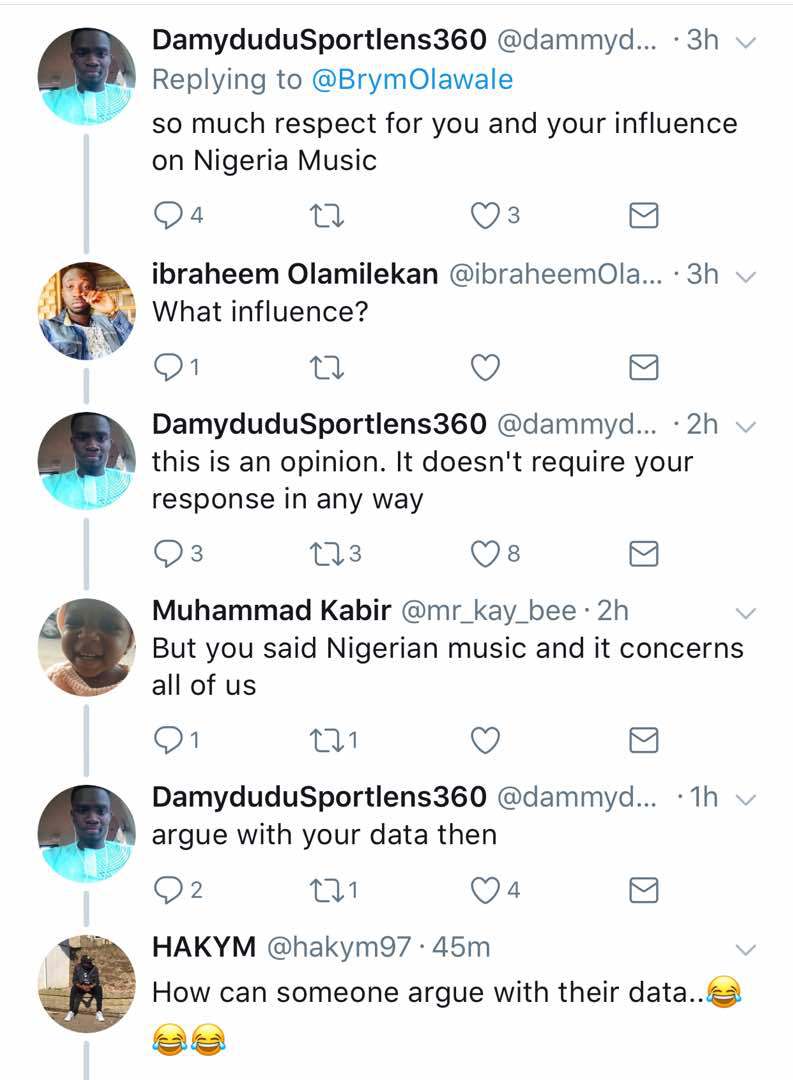Share "so much respect" tweet via message icon

[644, 215]
